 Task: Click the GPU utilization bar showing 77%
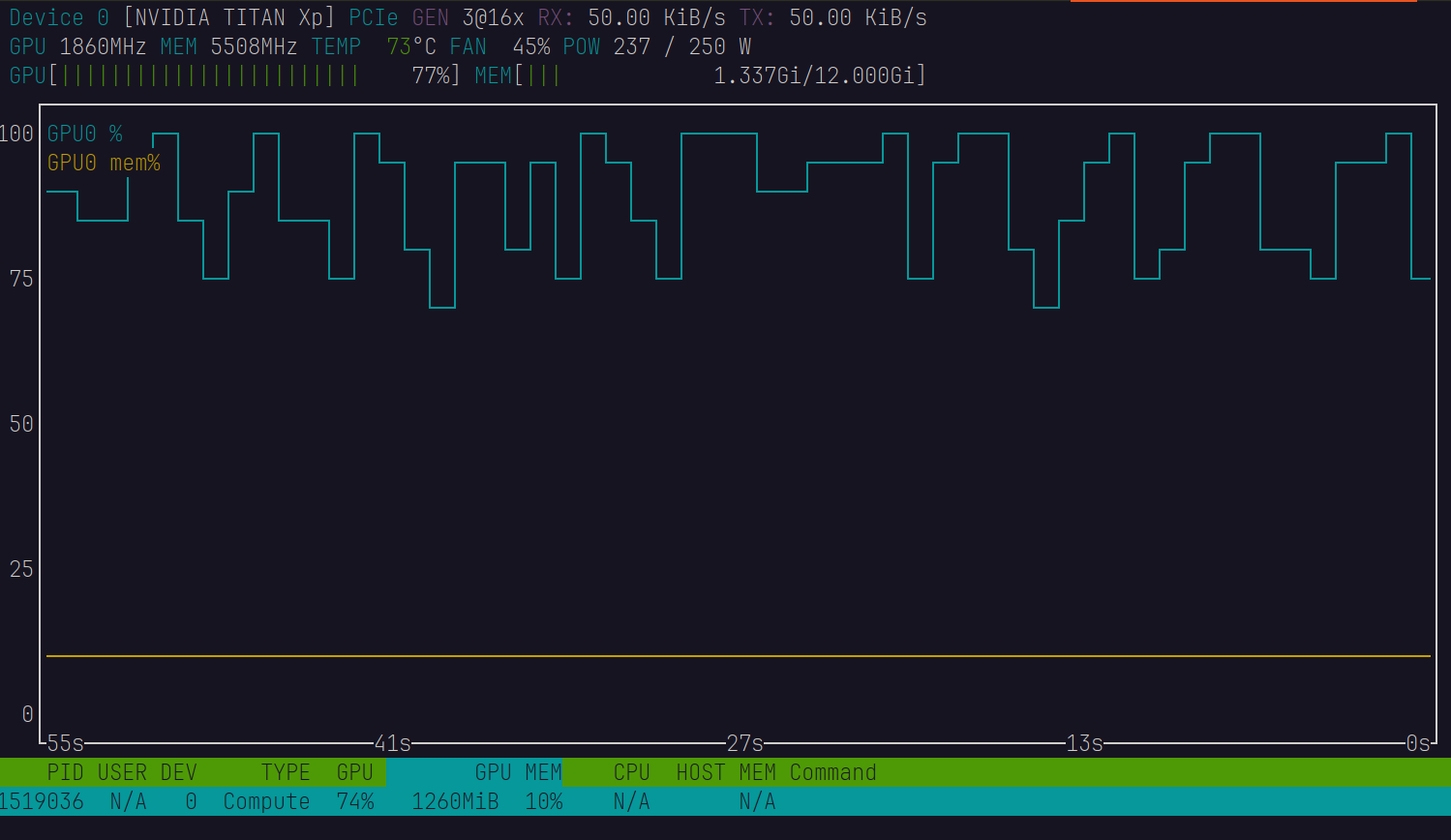coord(234,75)
